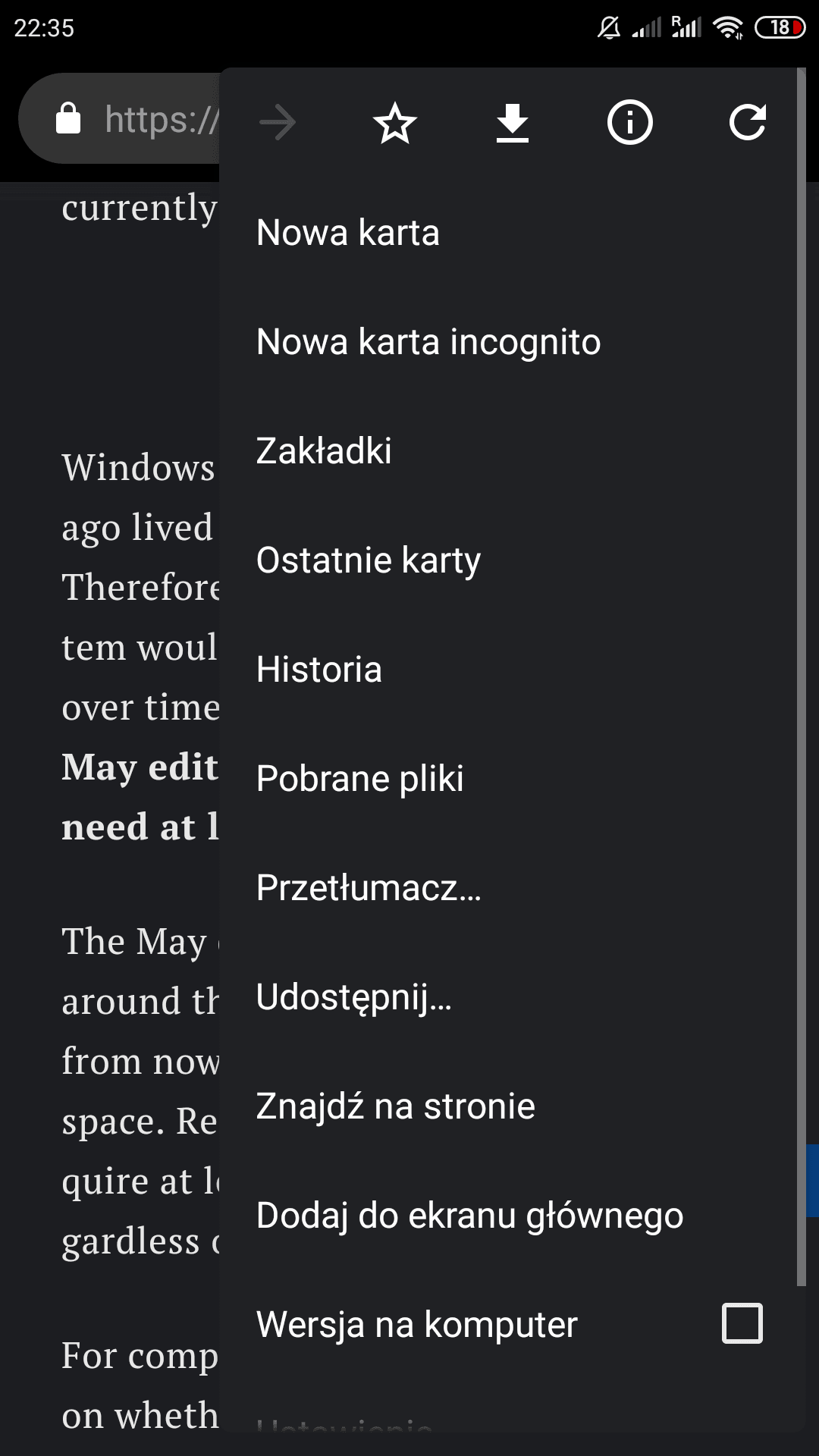Tick the Wersja na komputer checkbox
This screenshot has width=819, height=1456.
742,1323
